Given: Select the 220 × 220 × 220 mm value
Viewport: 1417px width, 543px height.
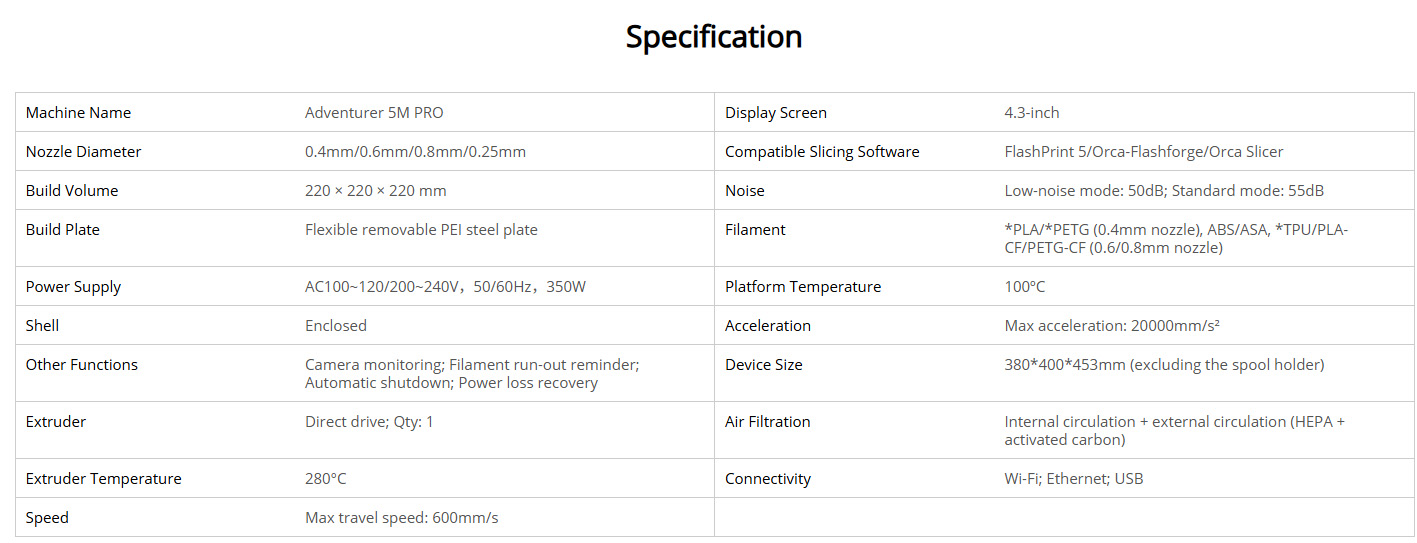Looking at the screenshot, I should click(x=375, y=191).
